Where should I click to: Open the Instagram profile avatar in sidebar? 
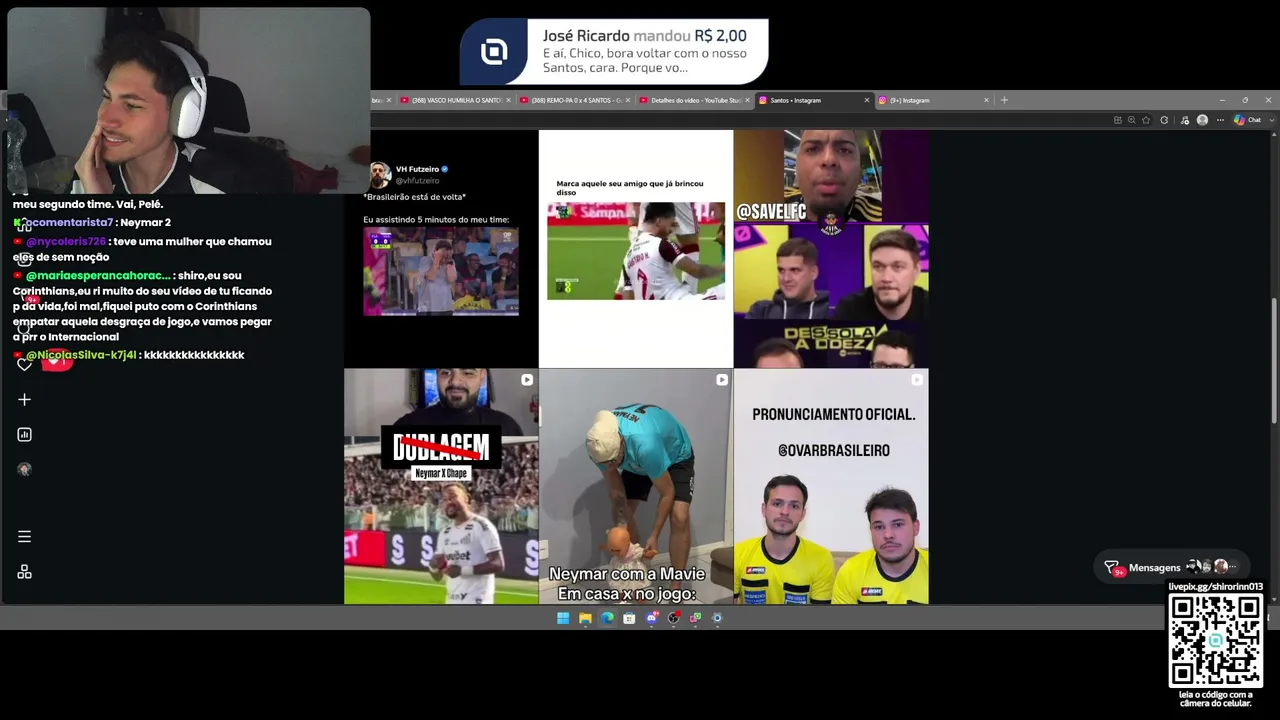[x=25, y=470]
